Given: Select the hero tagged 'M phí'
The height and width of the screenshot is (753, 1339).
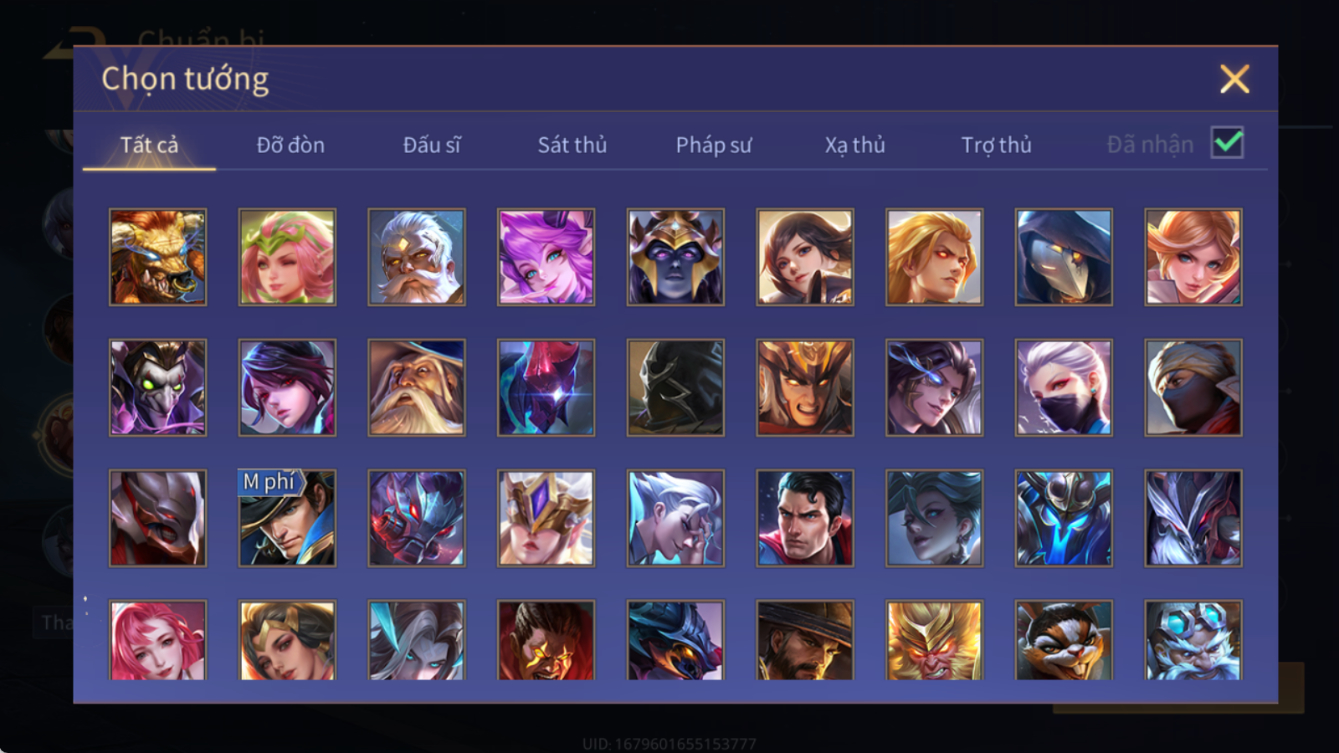Looking at the screenshot, I should (287, 518).
